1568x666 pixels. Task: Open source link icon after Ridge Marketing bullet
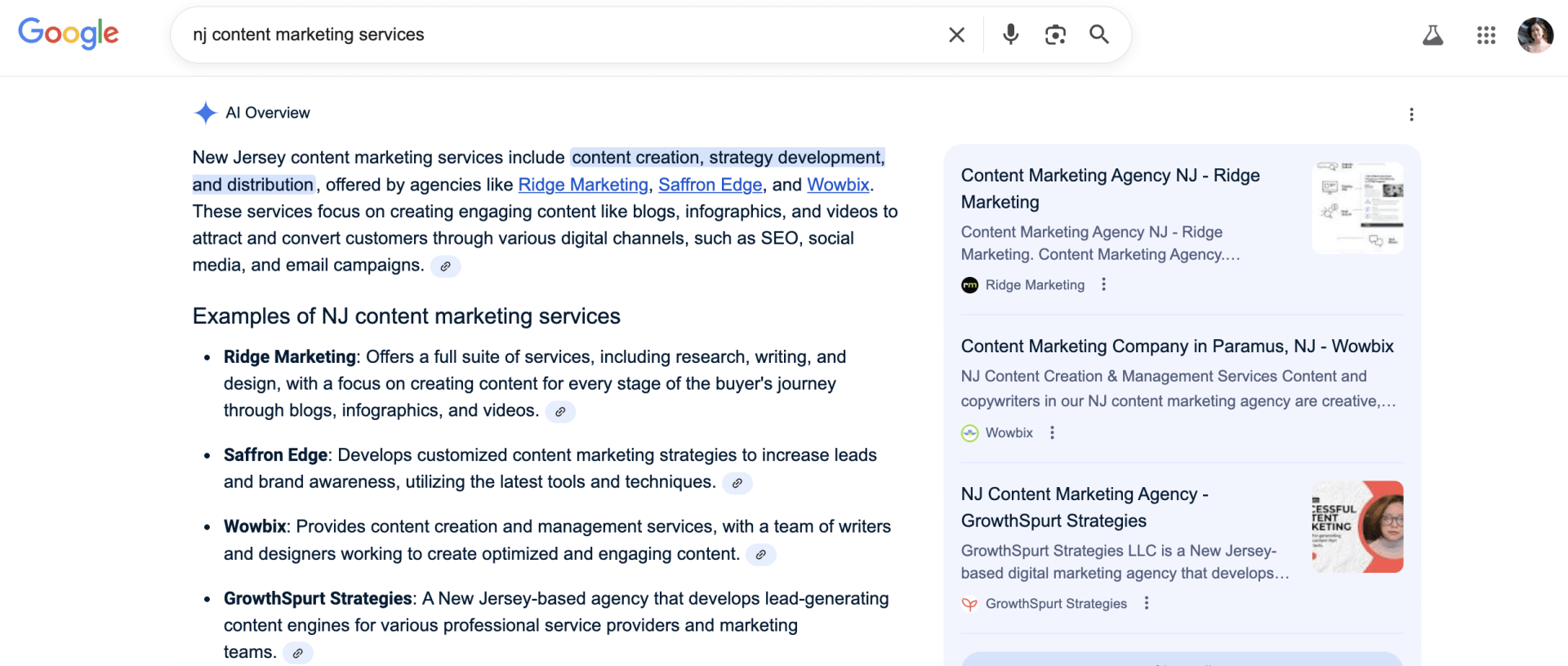[560, 412]
